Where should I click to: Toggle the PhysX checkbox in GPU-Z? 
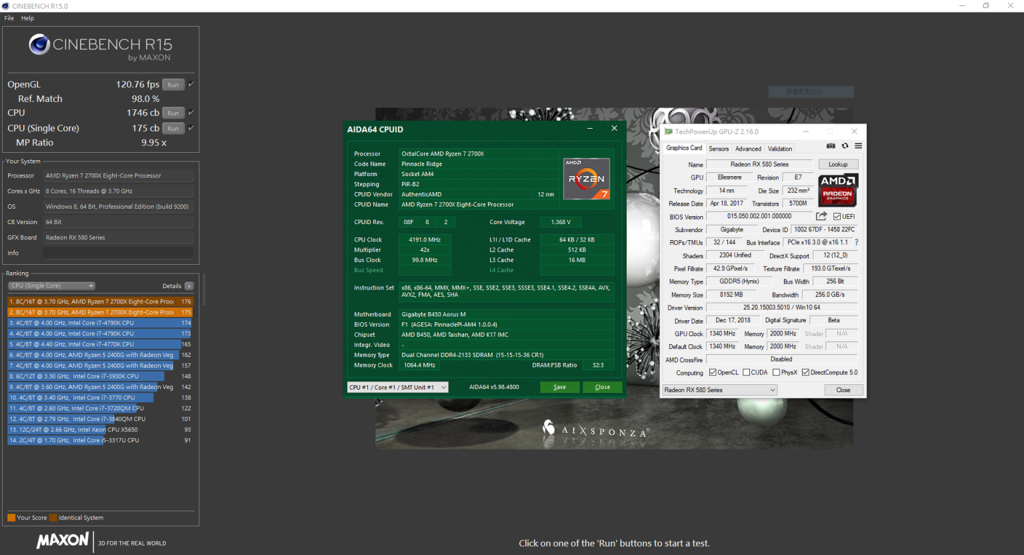[x=776, y=373]
